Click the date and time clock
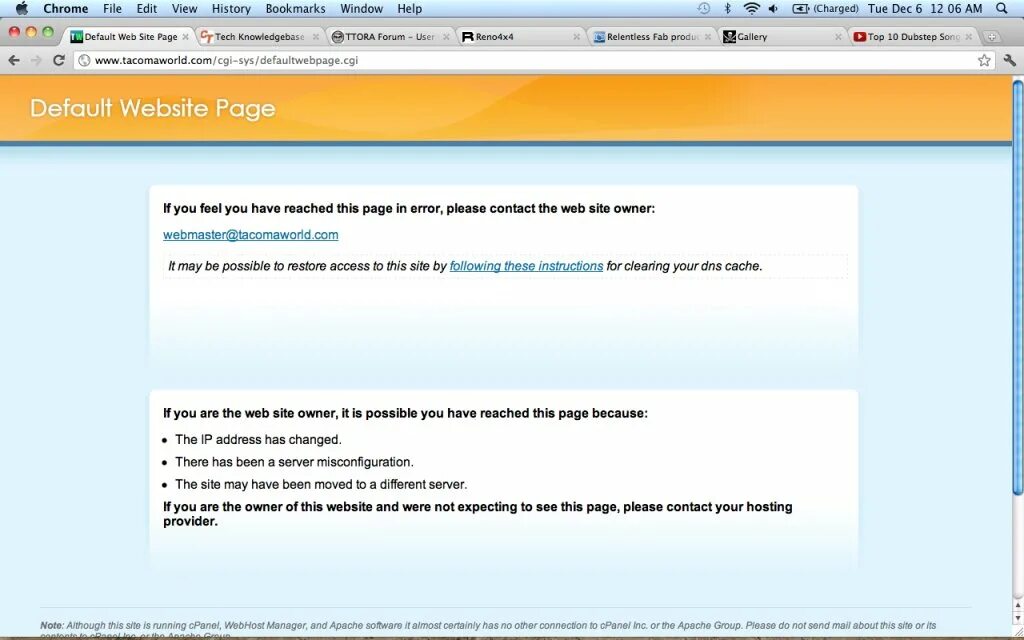Screen dimensions: 1024x640 pos(925,8)
